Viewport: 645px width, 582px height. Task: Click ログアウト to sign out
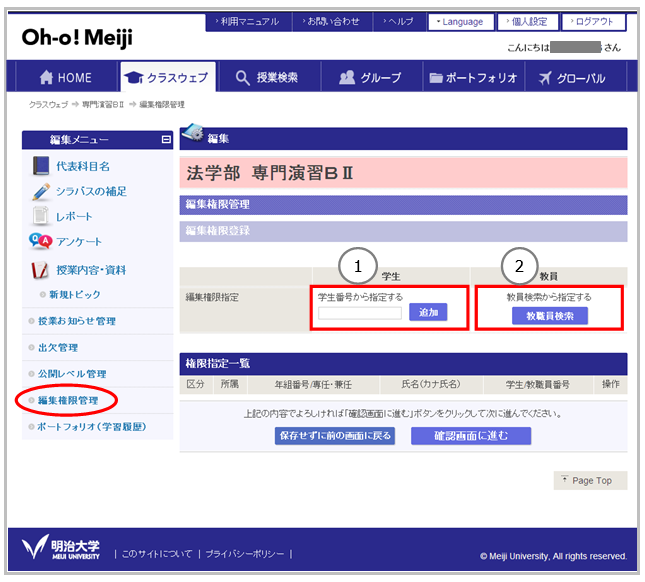(x=593, y=22)
